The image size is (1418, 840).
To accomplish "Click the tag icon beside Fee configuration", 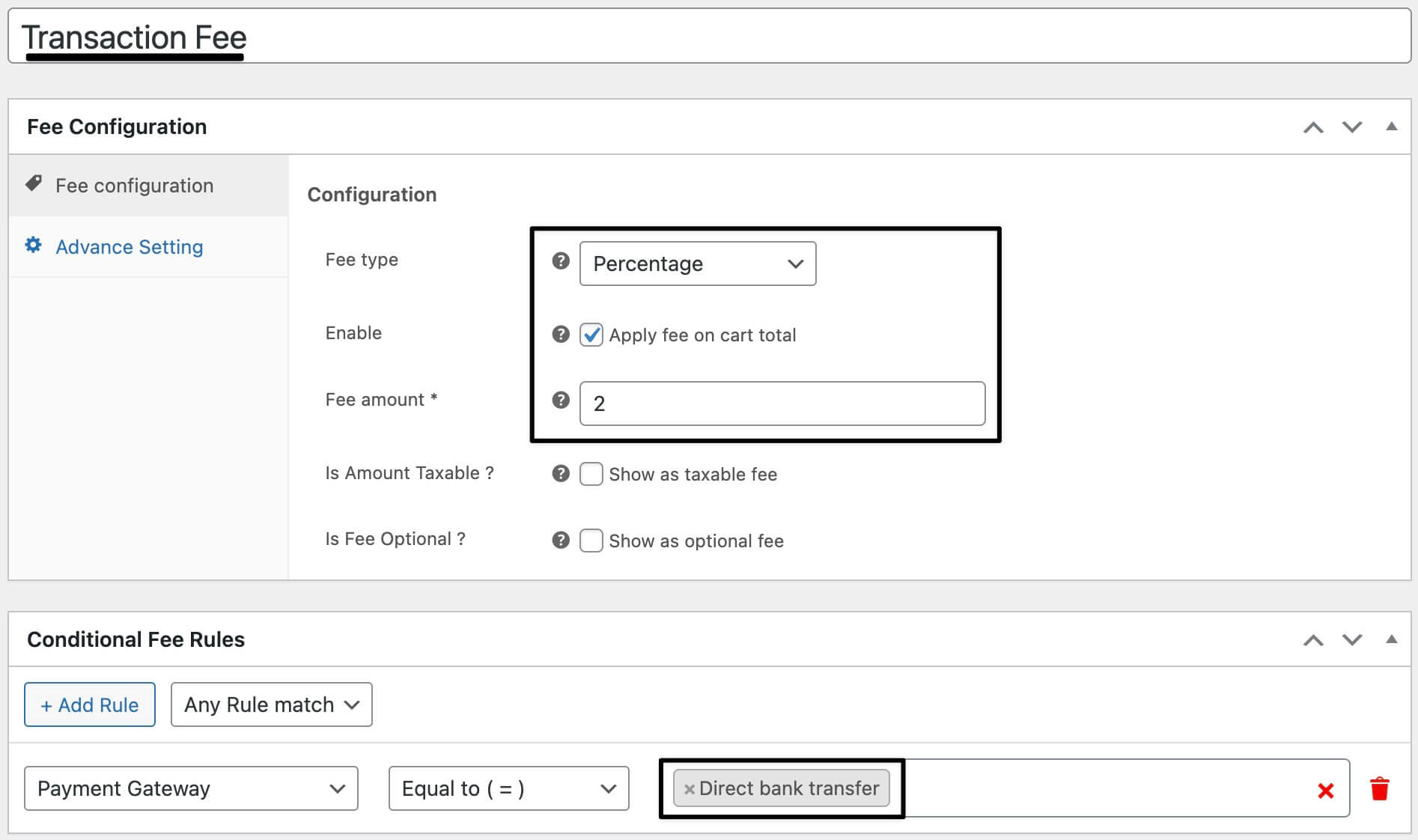I will pos(33,182).
